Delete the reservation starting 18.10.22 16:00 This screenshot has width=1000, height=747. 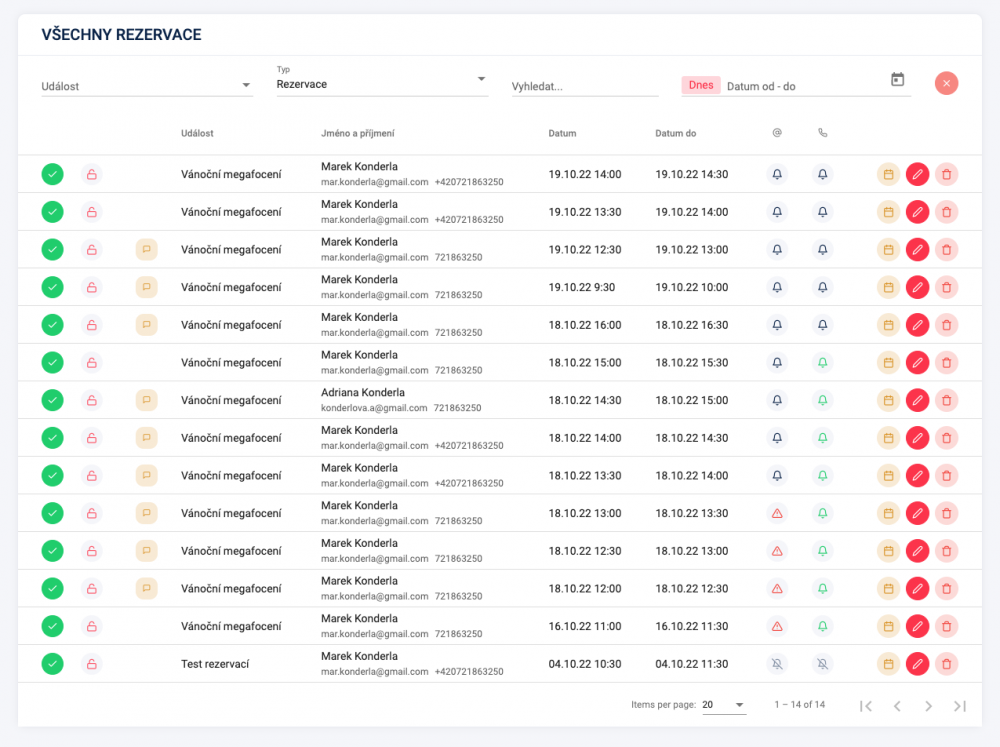946,325
